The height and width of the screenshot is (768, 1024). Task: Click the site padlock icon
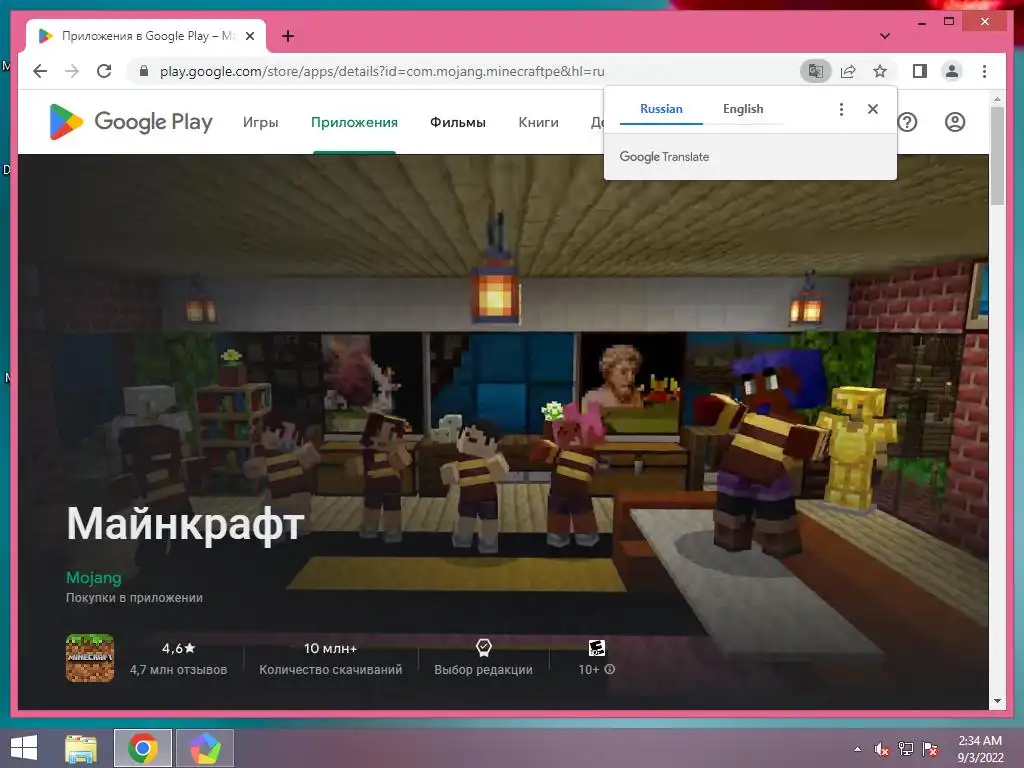144,71
